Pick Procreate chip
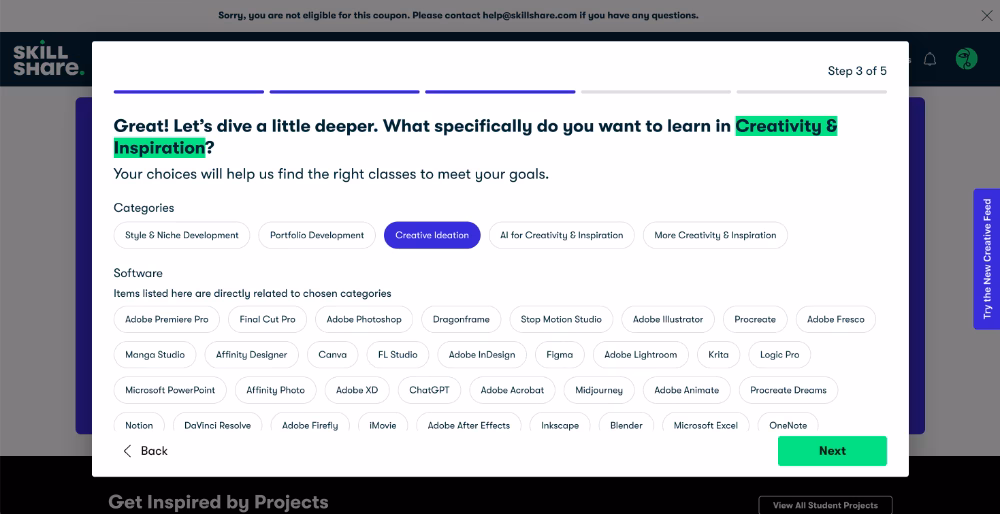 click(755, 319)
